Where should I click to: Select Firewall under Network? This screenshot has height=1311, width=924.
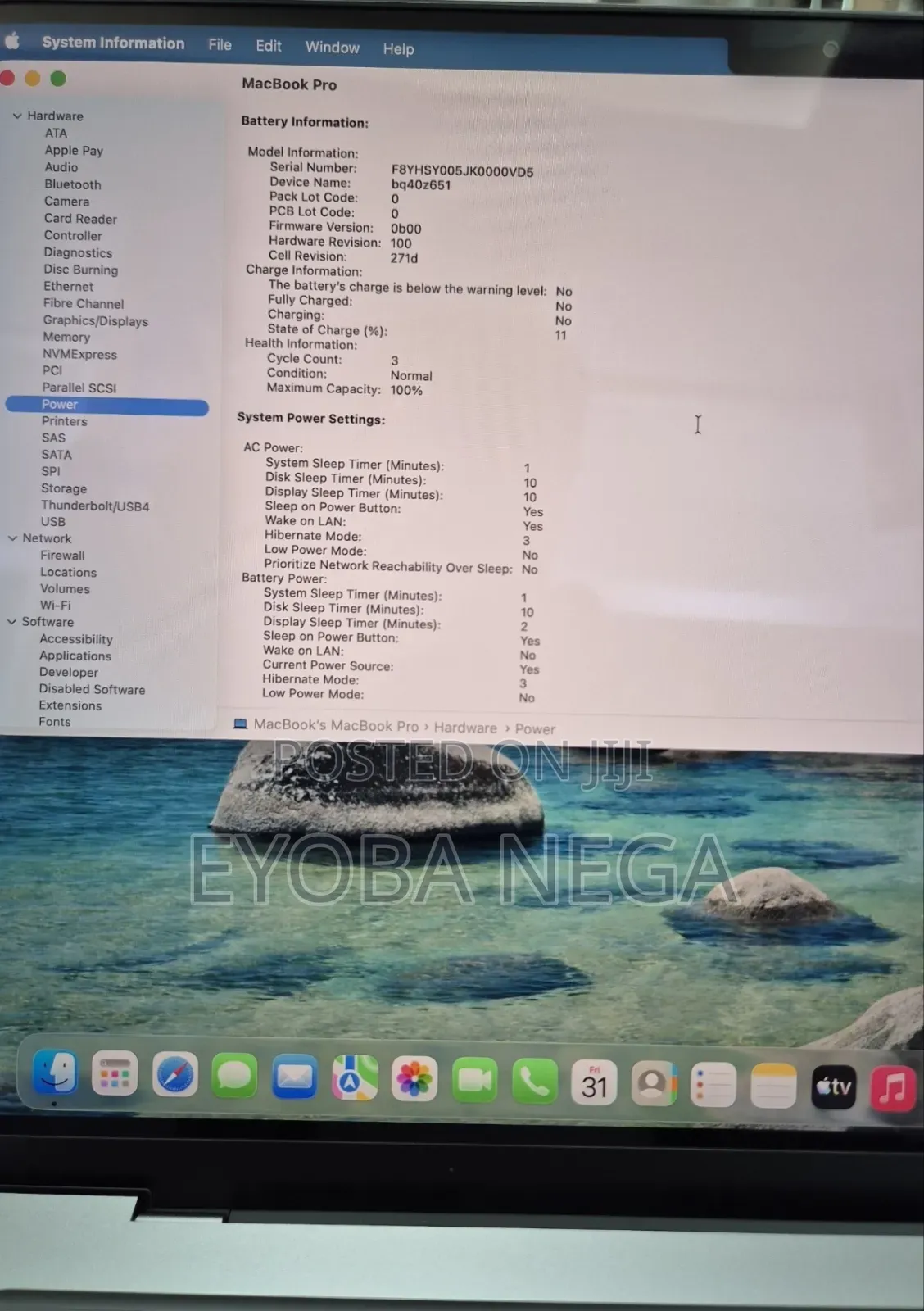coord(62,556)
